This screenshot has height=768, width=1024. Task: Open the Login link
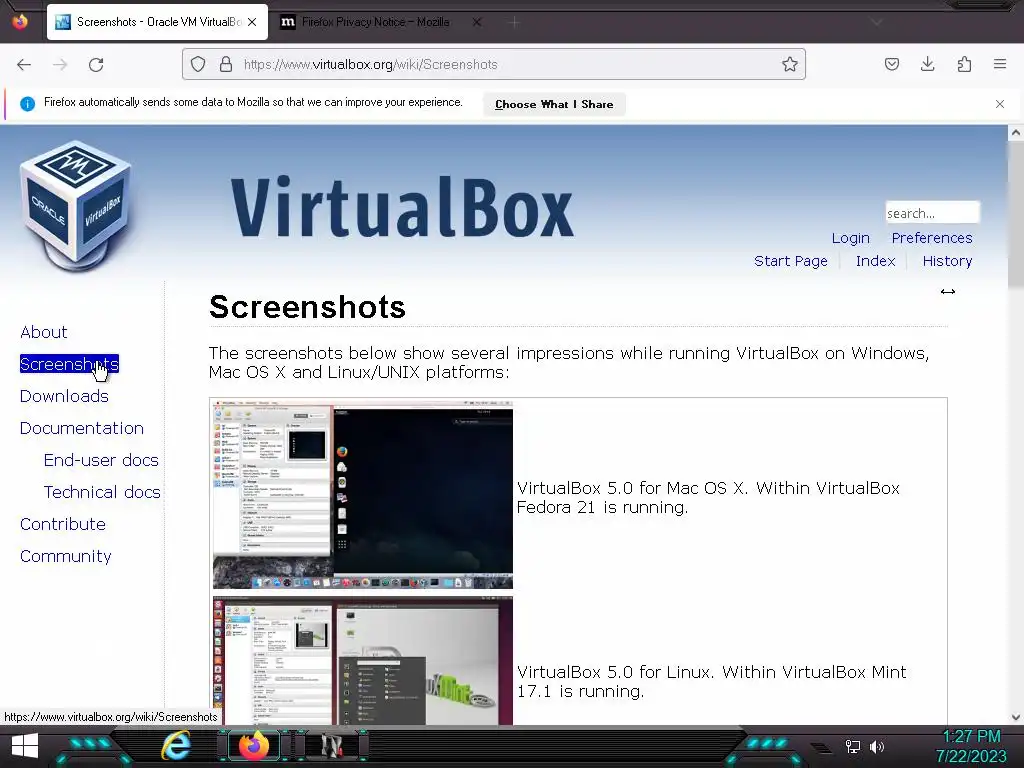(x=850, y=238)
